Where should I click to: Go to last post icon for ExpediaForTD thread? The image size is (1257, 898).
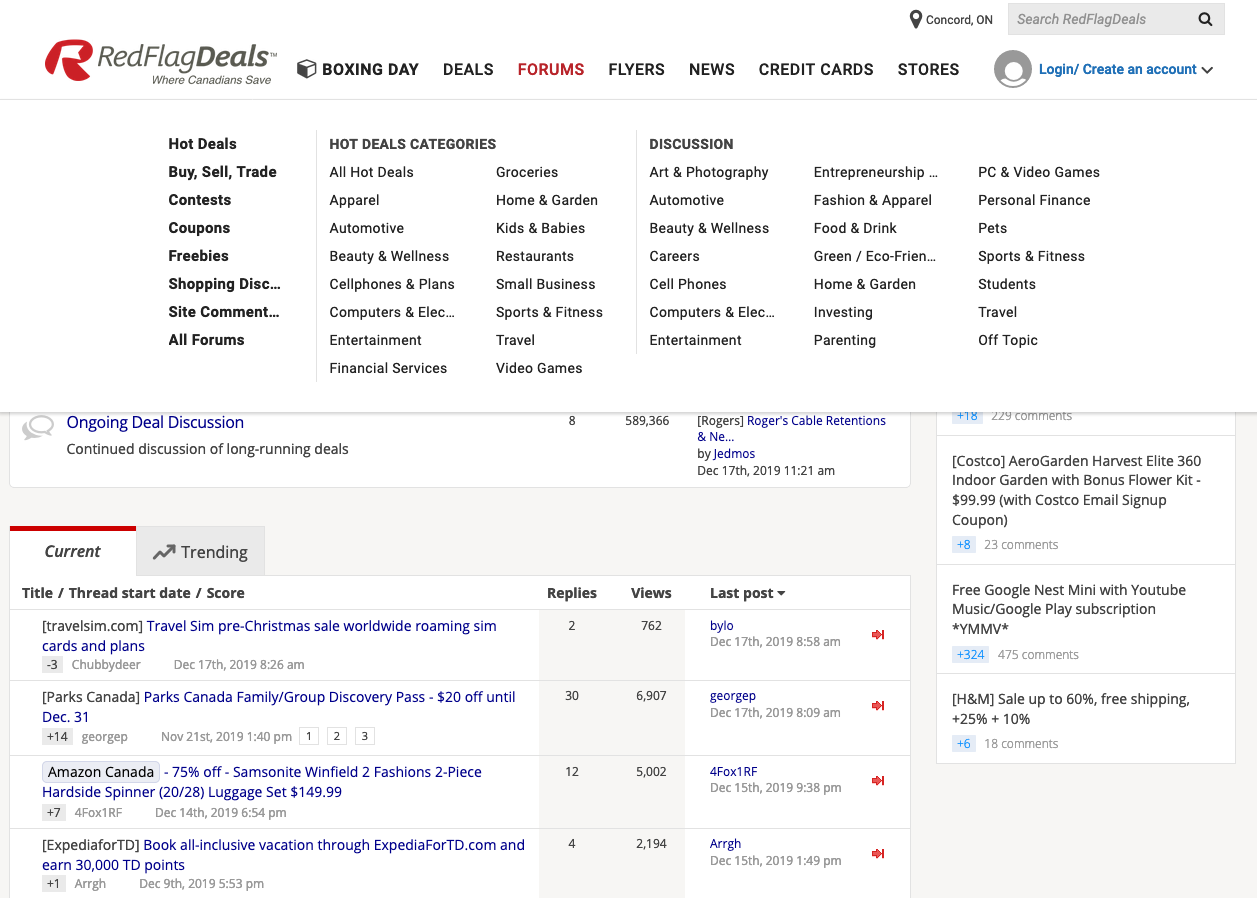coord(878,854)
